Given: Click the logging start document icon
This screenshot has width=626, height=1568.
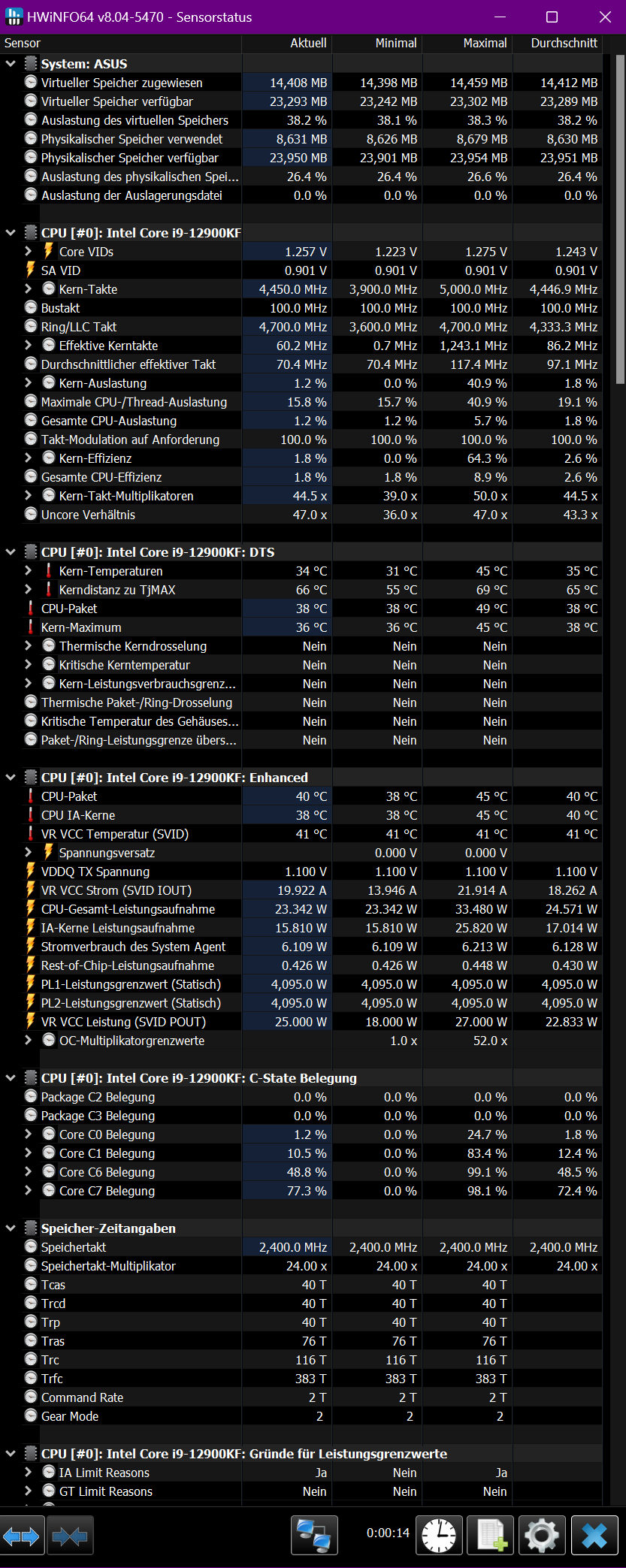Looking at the screenshot, I should tap(491, 1534).
